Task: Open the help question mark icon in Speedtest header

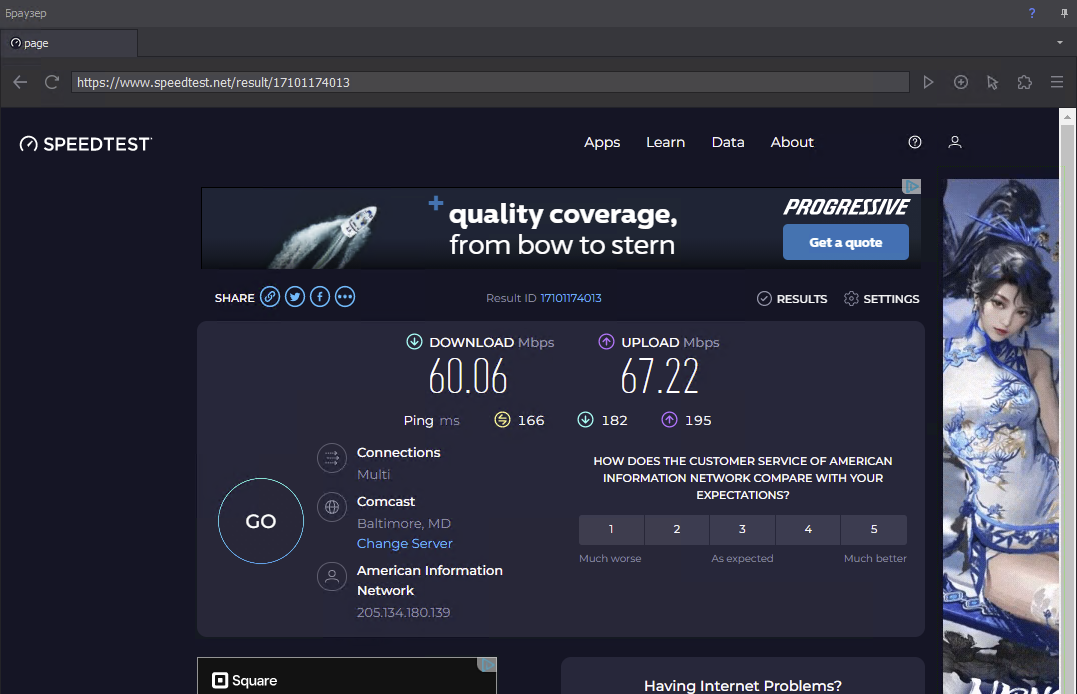Action: pos(914,142)
